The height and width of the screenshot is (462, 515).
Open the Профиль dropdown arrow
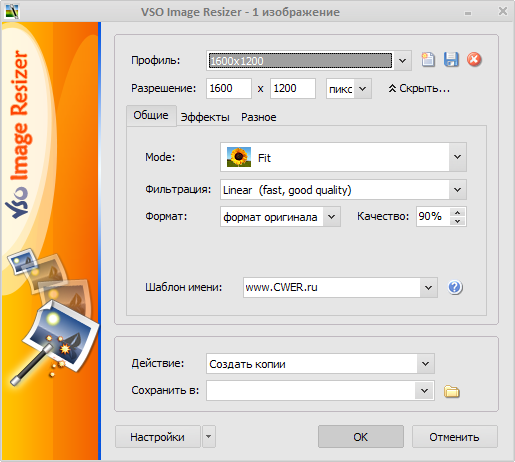pyautogui.click(x=403, y=61)
